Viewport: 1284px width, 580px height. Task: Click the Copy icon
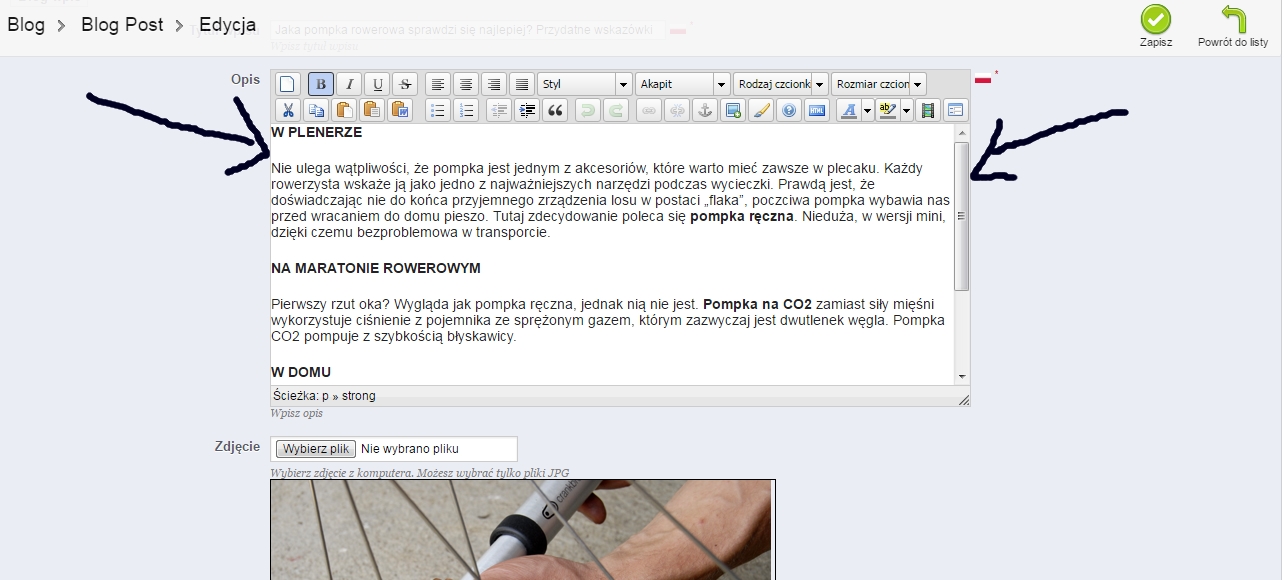point(316,110)
